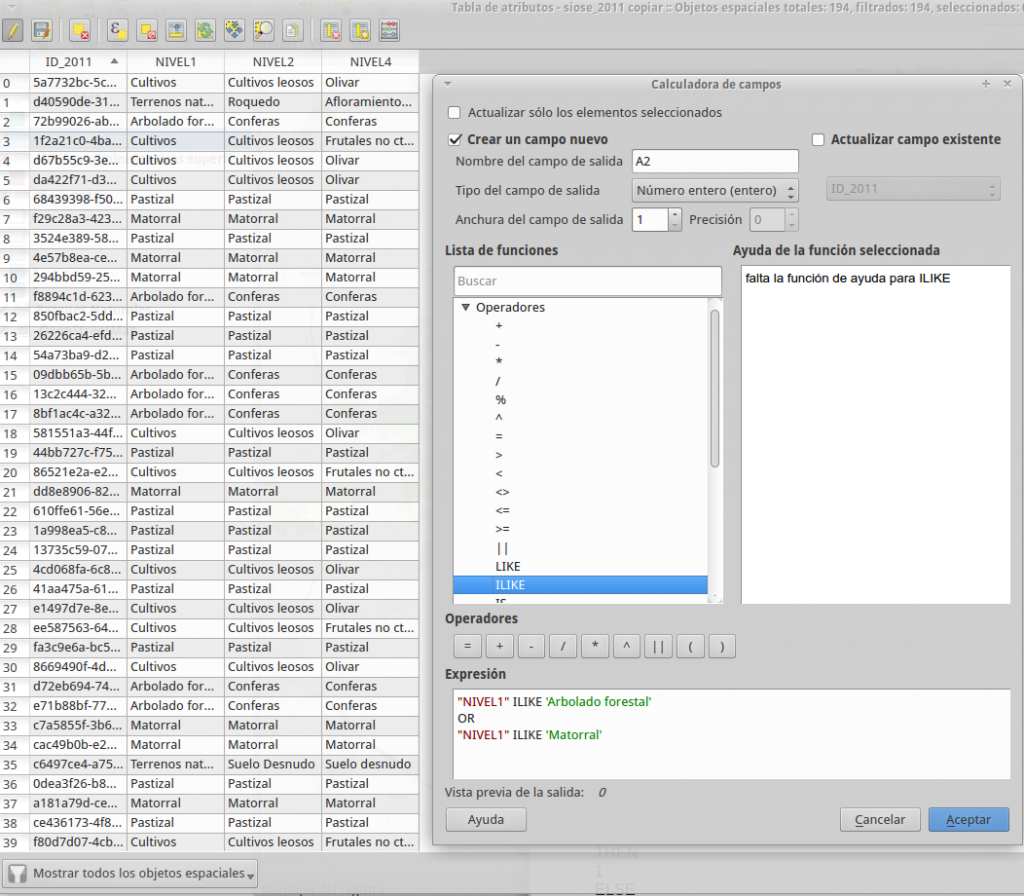Select LIKE operator in function list
Screen dimensions: 1024x896
(507, 566)
